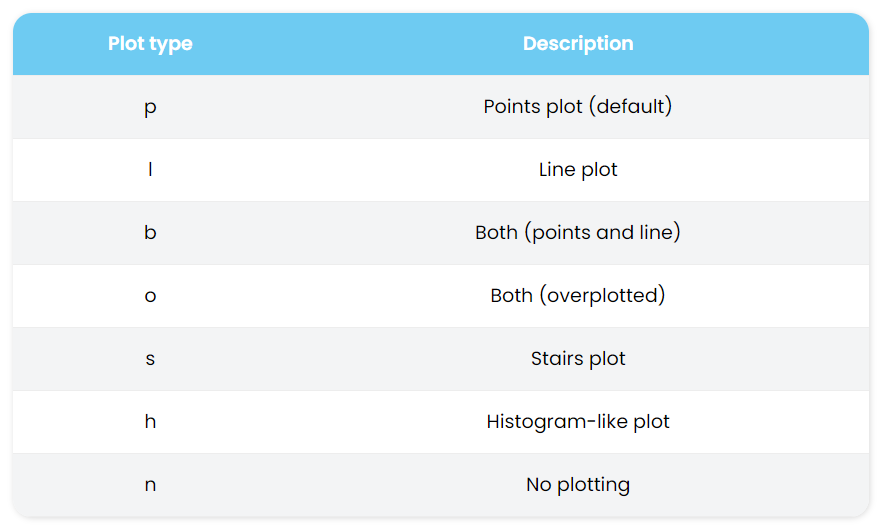Select the 'n' plot type cell
Screen dimensions: 885x527
click(x=150, y=485)
